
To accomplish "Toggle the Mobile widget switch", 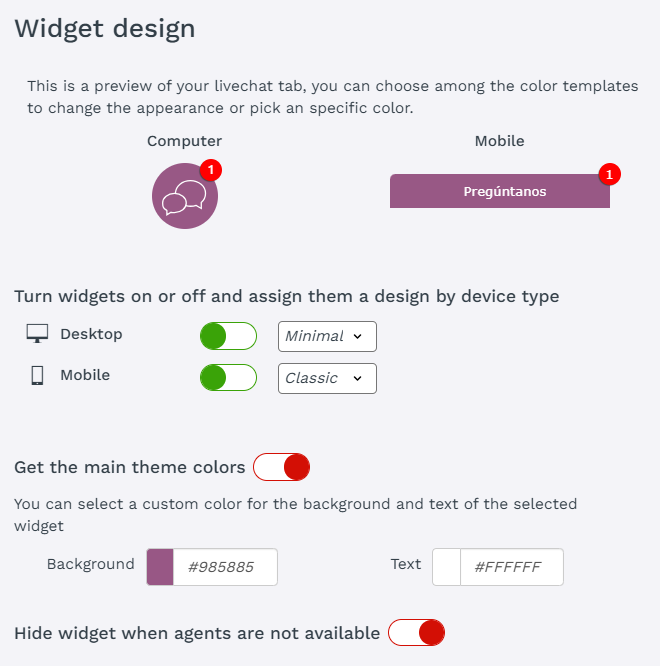I will click(228, 378).
